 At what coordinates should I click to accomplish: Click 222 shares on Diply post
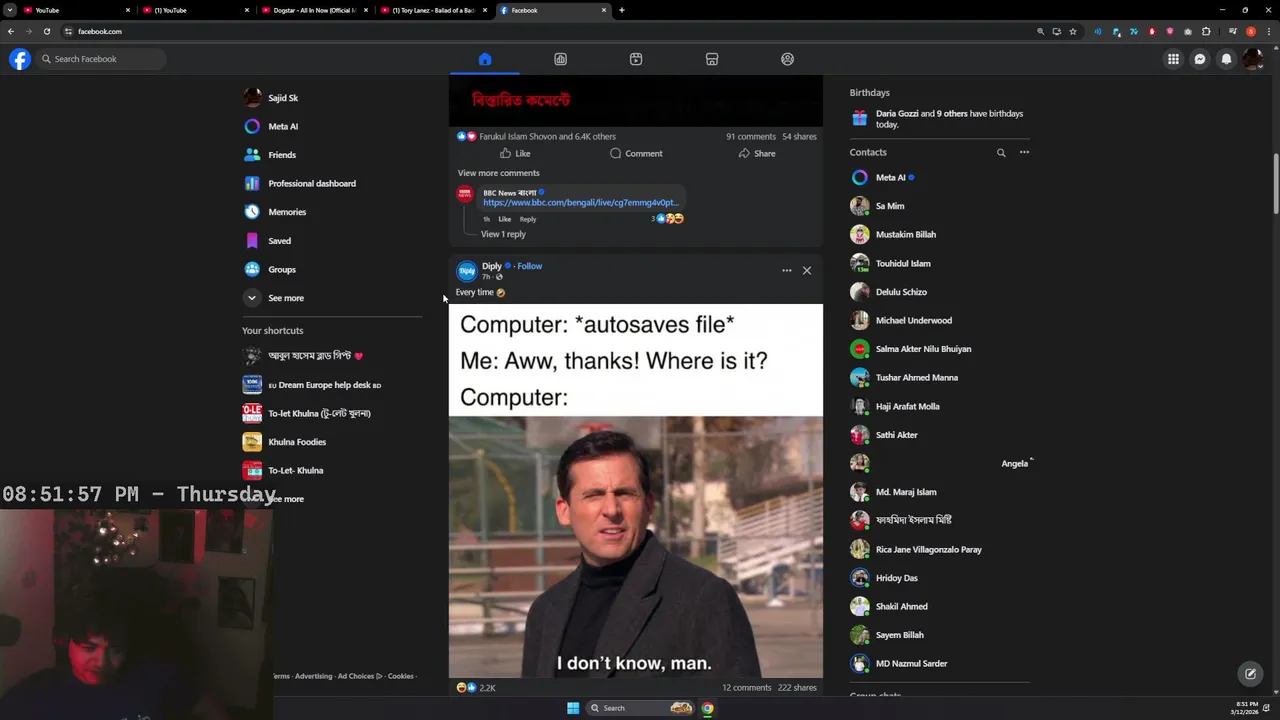click(797, 688)
